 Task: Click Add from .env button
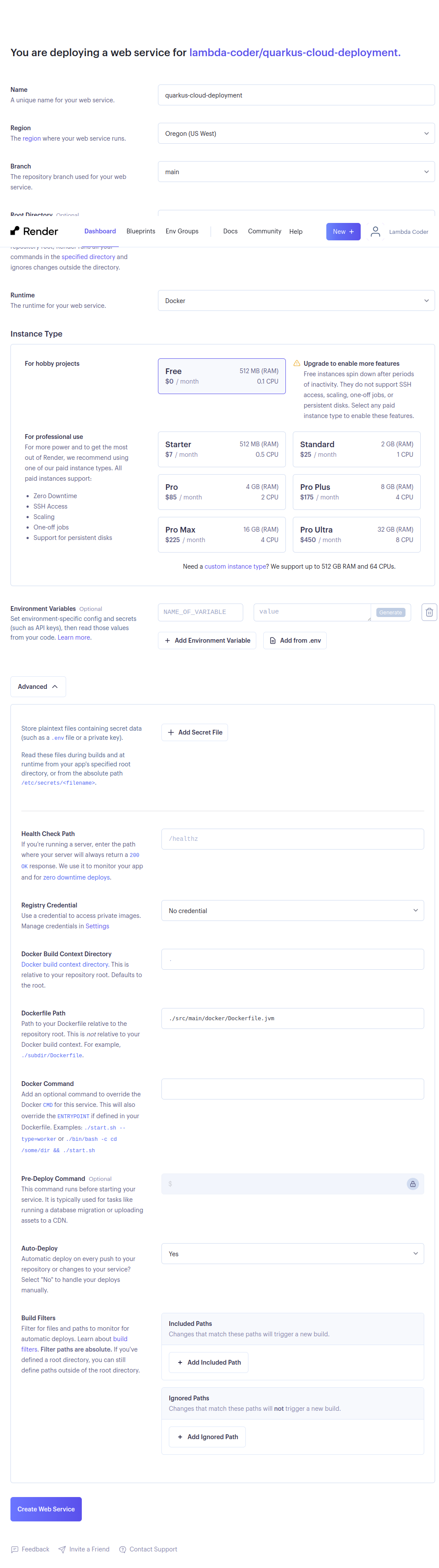(295, 641)
